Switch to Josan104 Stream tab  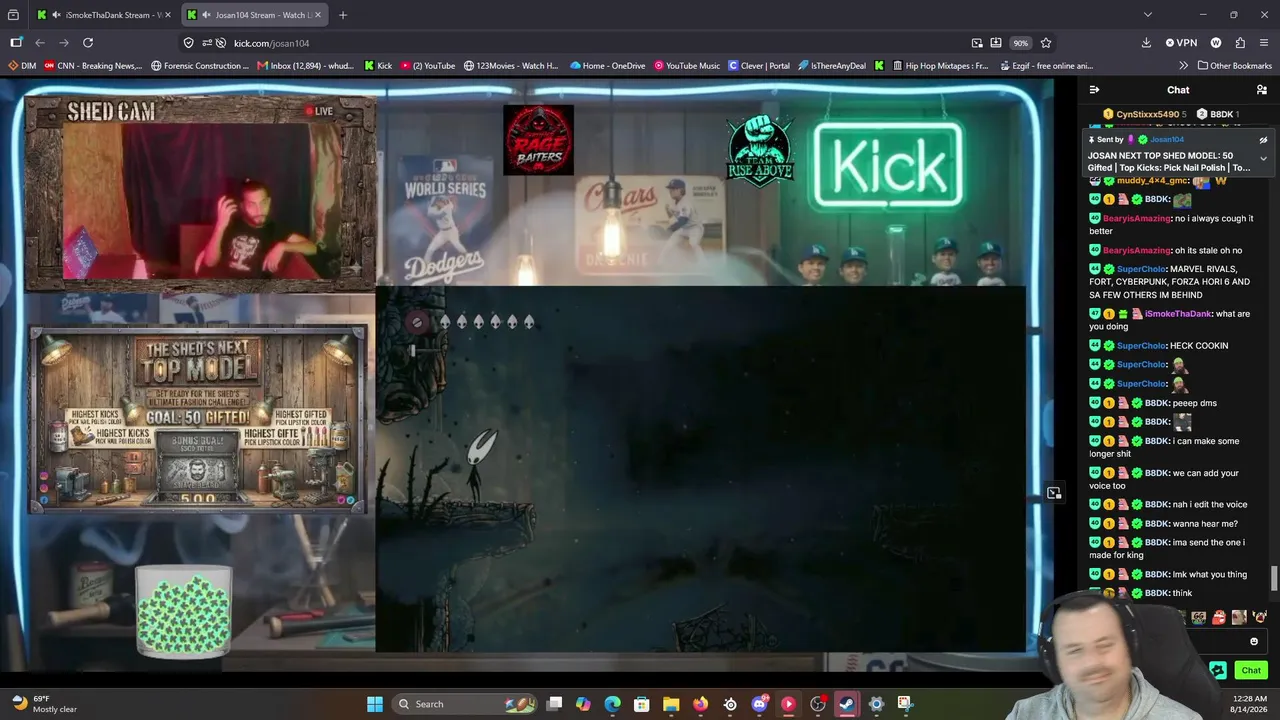253,15
